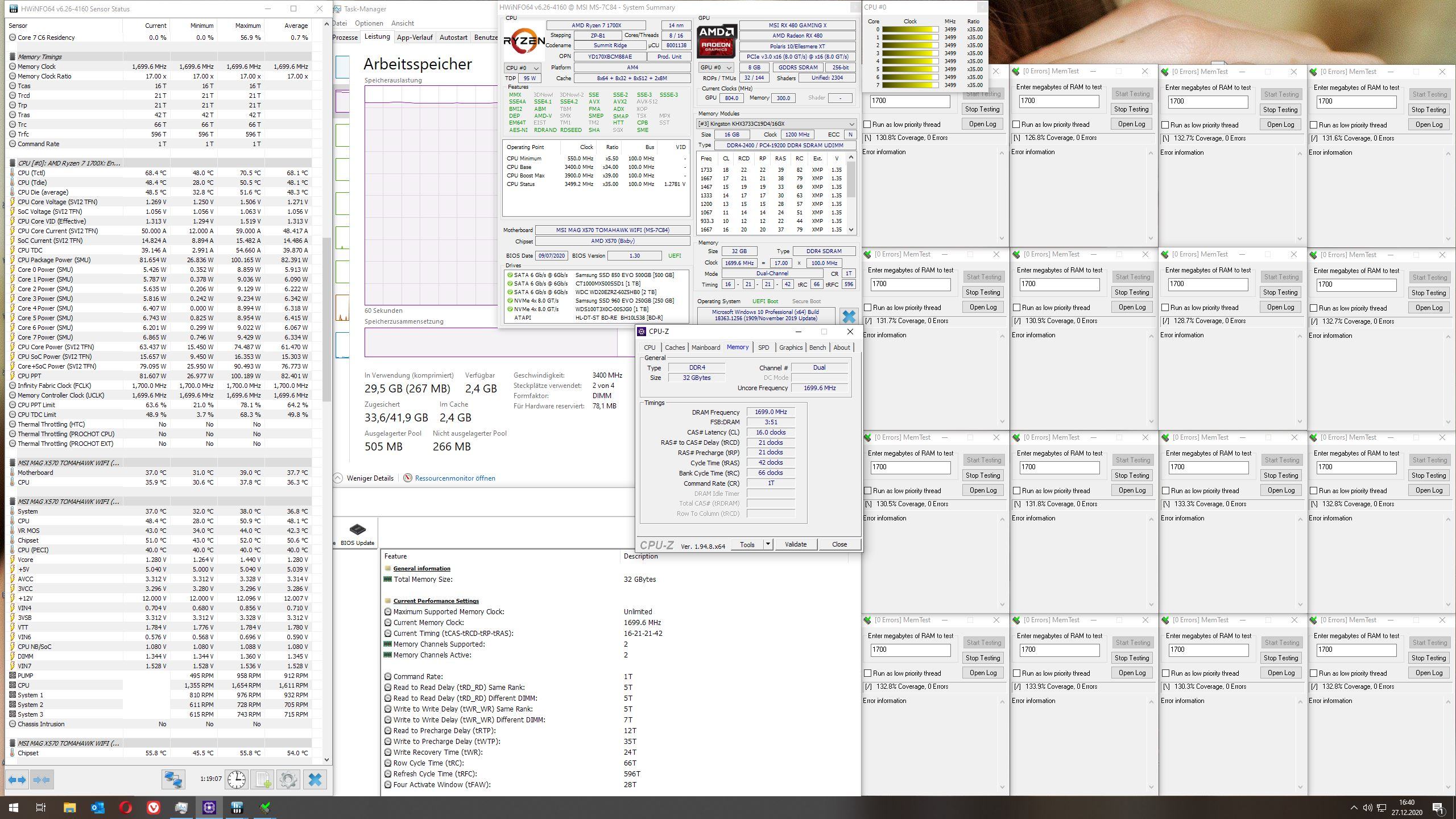Click the Ryzen logo in System Summary

point(524,42)
